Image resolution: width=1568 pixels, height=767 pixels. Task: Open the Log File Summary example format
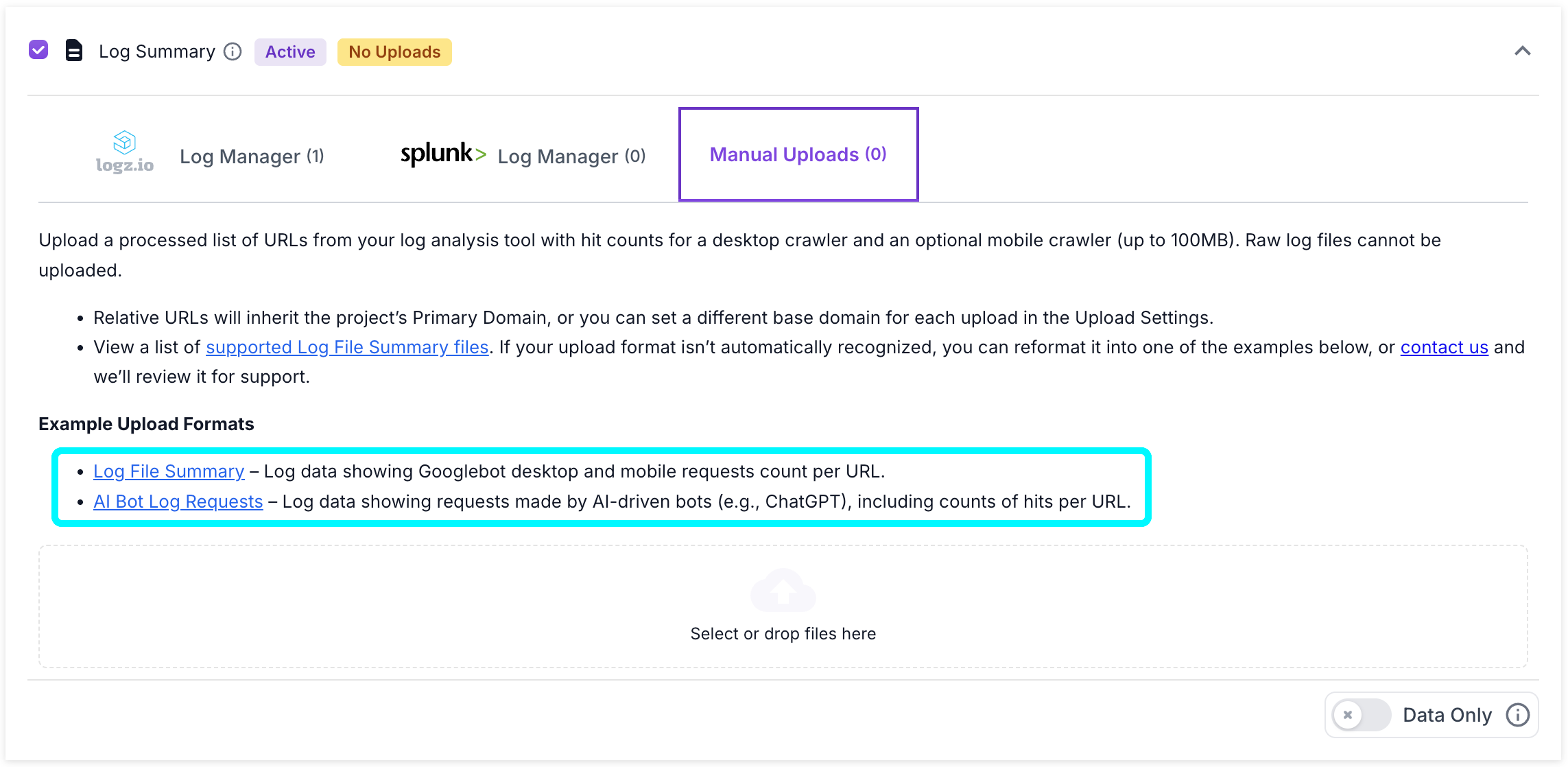(169, 471)
